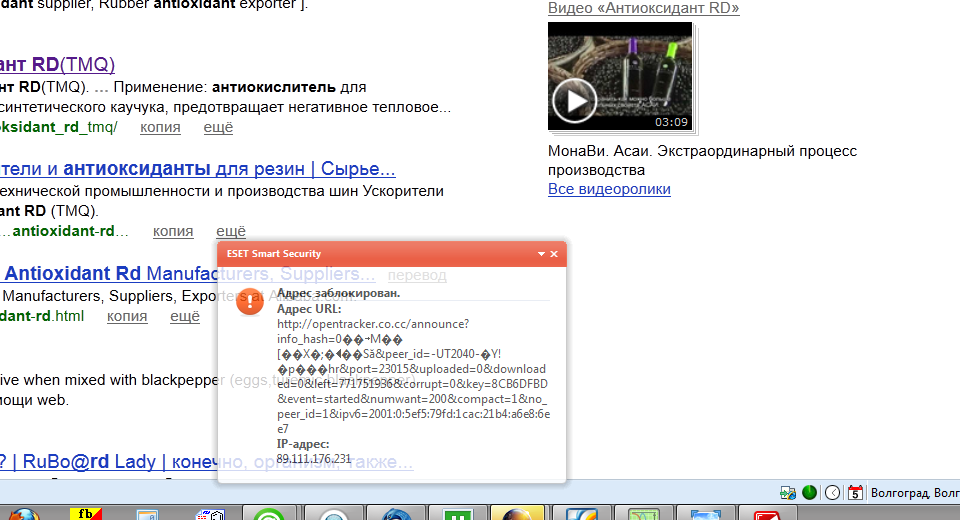Open the RD(TMQ) search result title
The image size is (960, 520).
coord(57,65)
